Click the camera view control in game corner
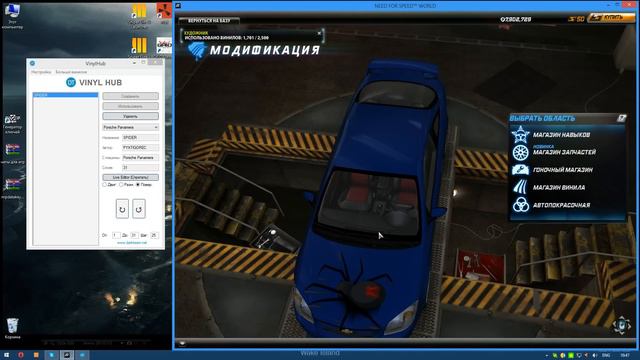The height and width of the screenshot is (360, 640). [622, 325]
